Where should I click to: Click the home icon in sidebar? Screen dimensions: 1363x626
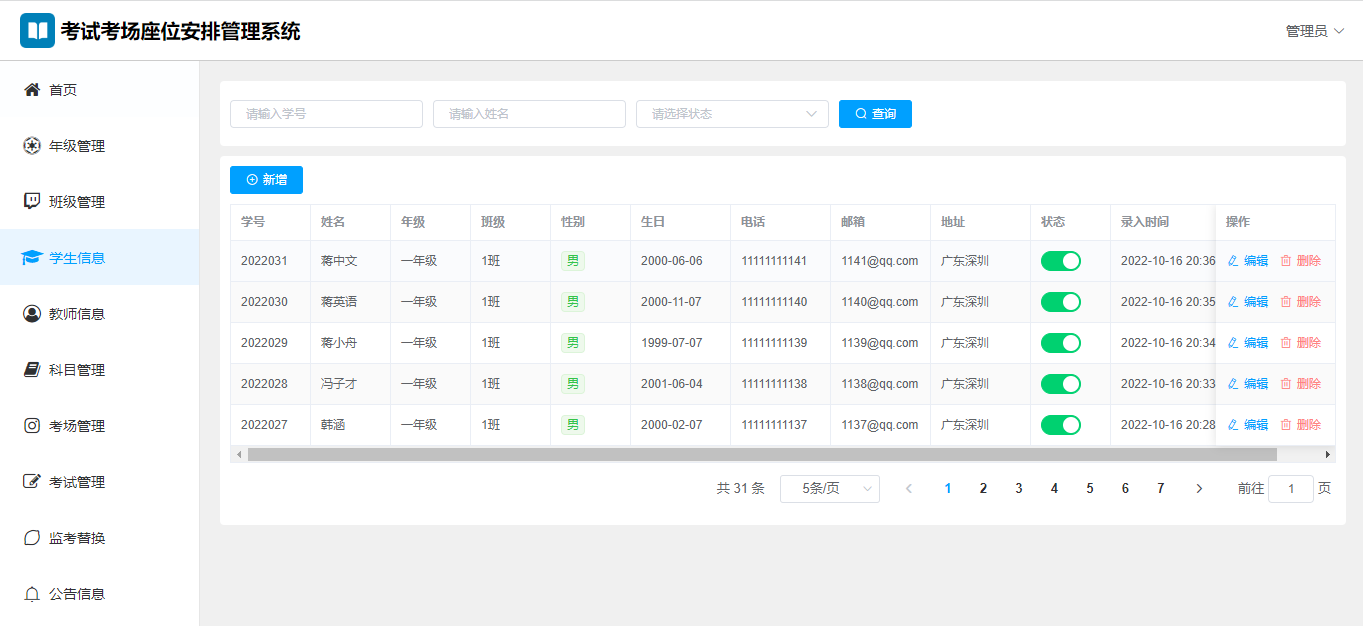click(32, 90)
